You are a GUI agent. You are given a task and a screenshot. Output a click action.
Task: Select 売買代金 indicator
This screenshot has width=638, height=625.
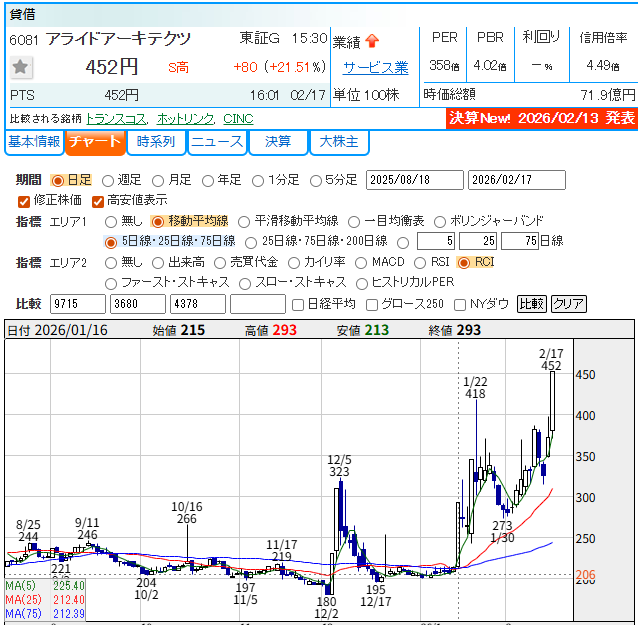point(220,263)
